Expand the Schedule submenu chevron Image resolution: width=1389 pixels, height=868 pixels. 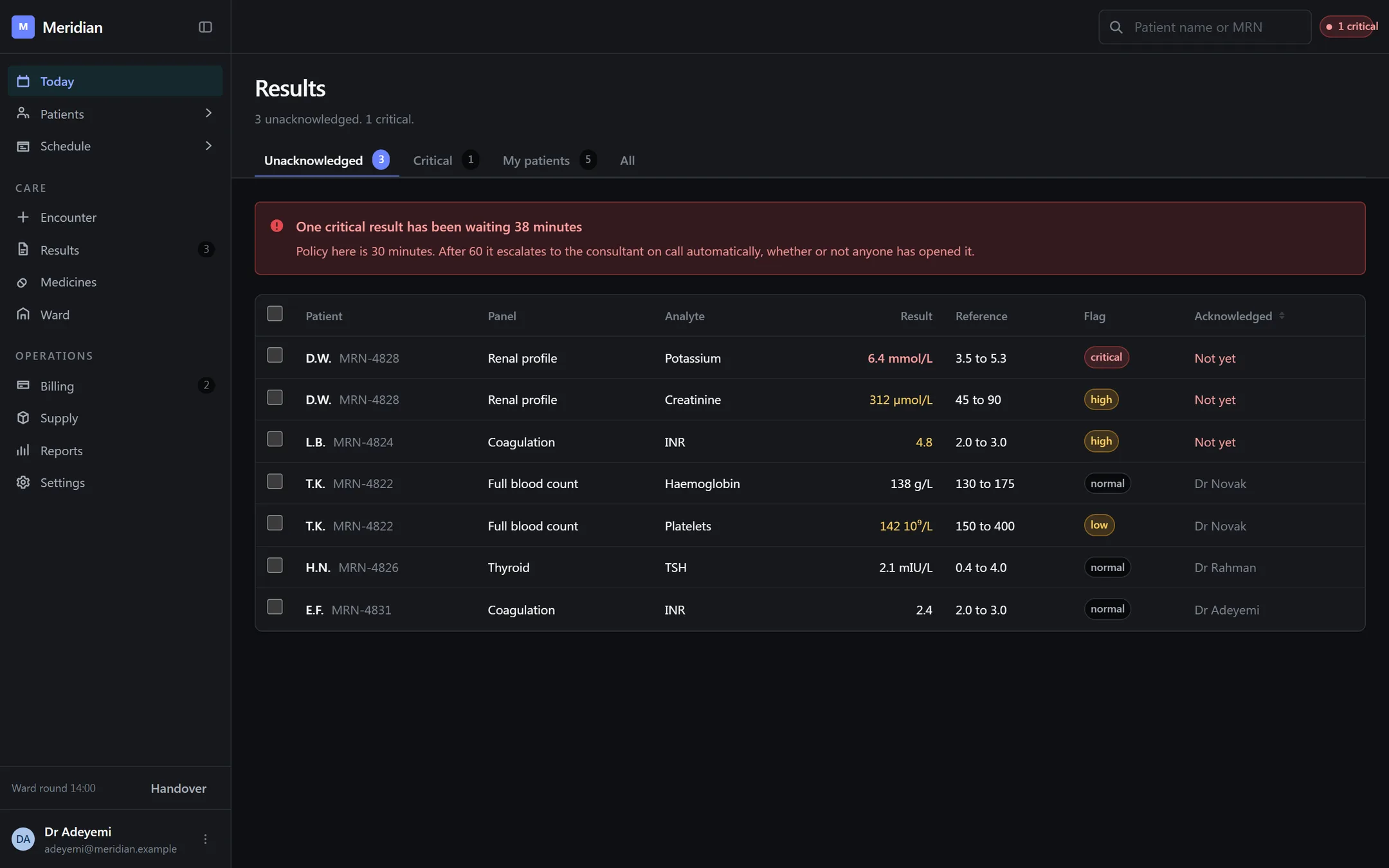click(x=208, y=146)
